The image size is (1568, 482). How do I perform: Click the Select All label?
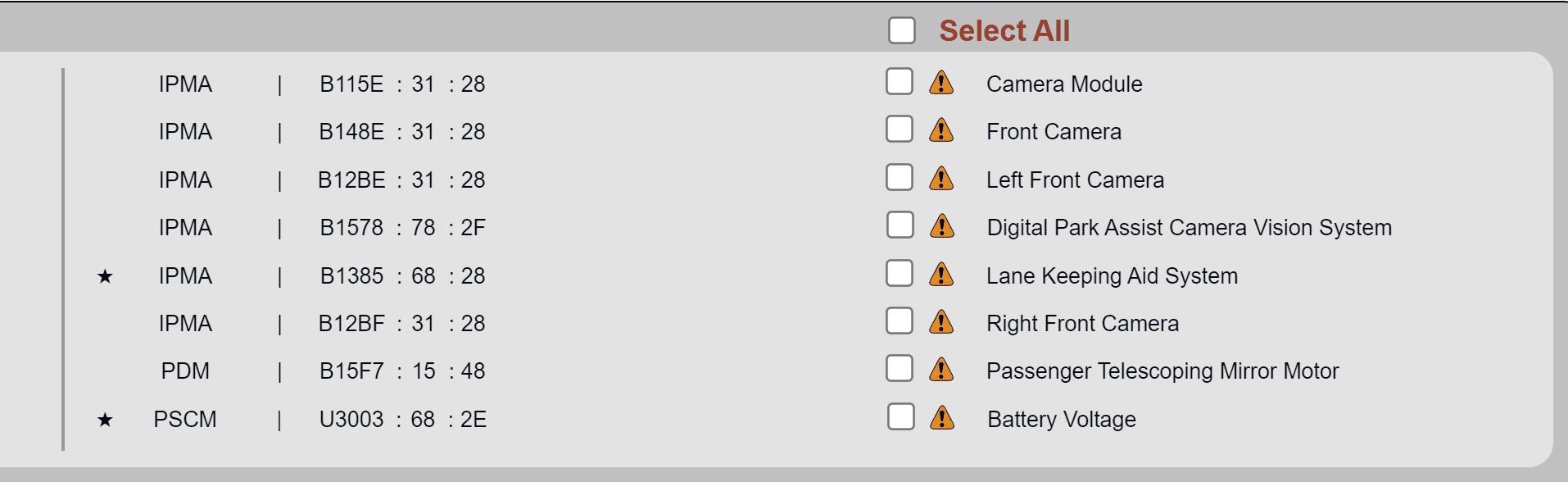click(1004, 31)
